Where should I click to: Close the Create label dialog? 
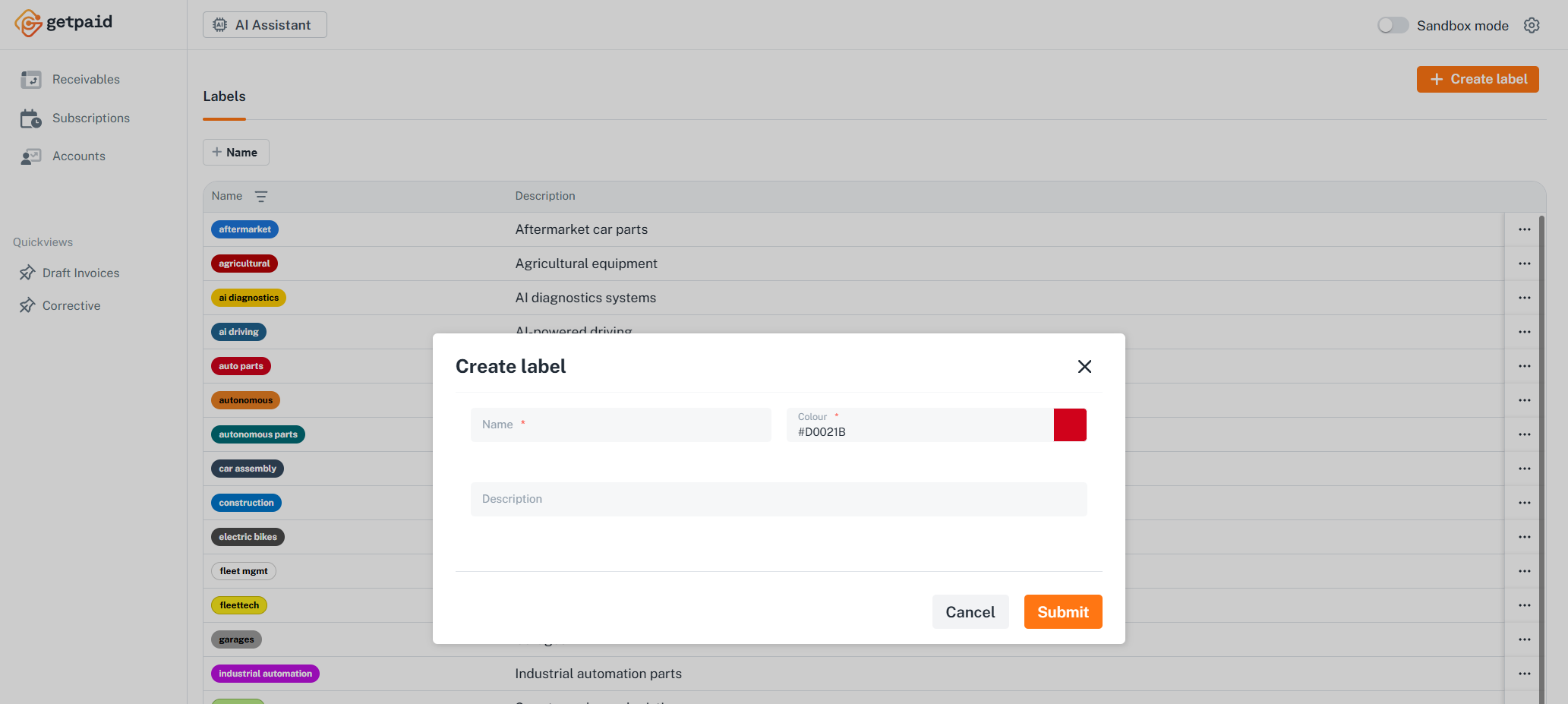click(1084, 367)
